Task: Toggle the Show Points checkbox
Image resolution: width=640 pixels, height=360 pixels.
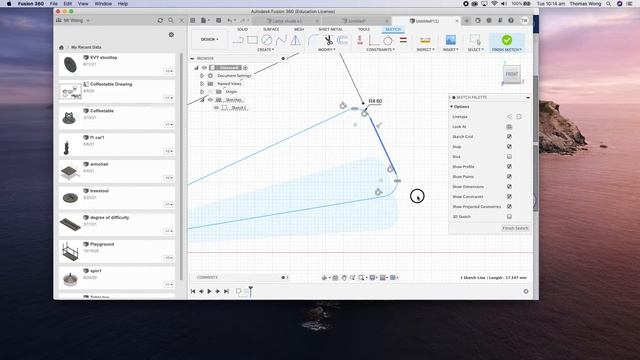Action: [x=509, y=177]
